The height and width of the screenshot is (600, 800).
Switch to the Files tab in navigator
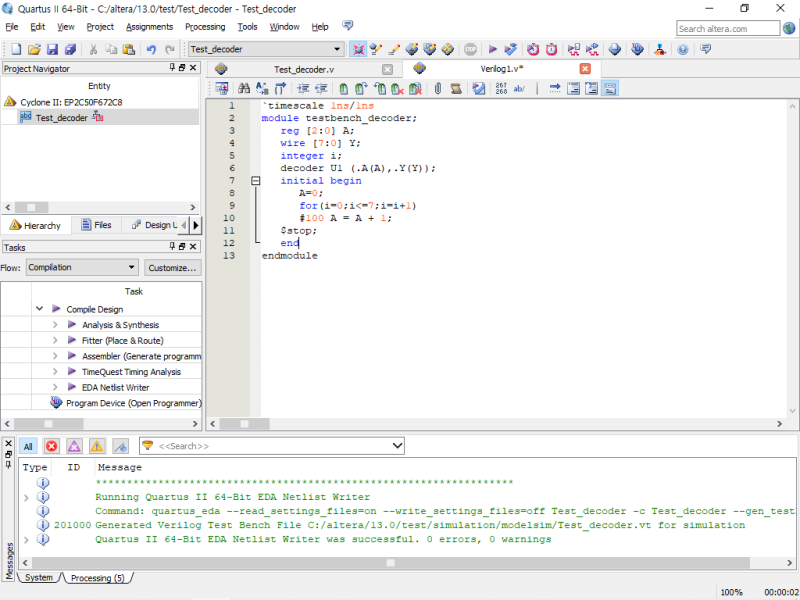click(x=96, y=225)
